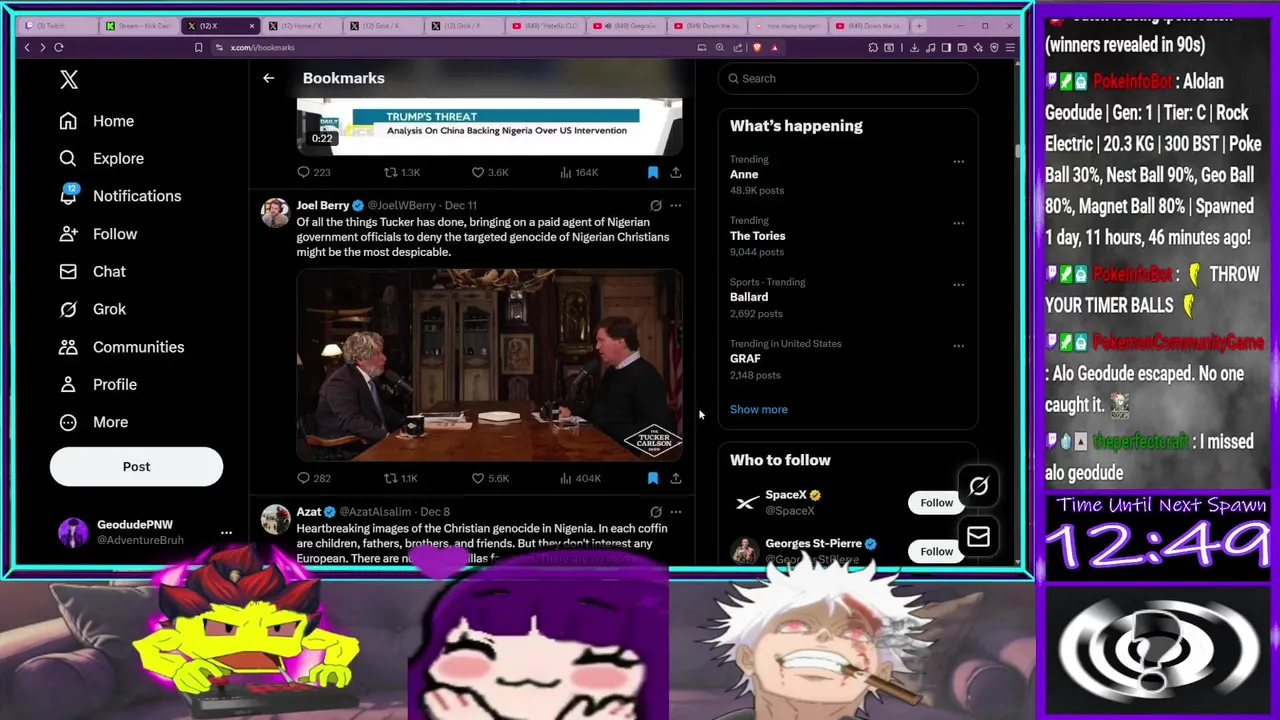Click Joel Berry's avatar

coord(275,212)
